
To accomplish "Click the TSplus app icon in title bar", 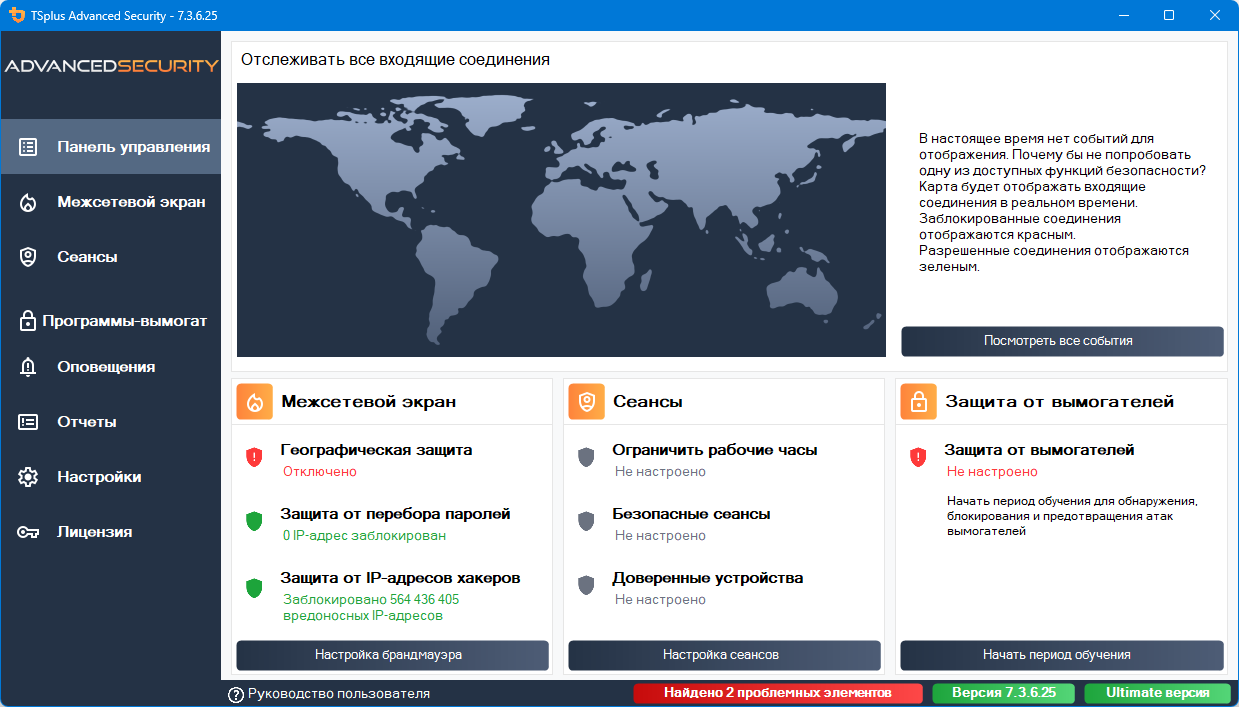I will pyautogui.click(x=16, y=15).
